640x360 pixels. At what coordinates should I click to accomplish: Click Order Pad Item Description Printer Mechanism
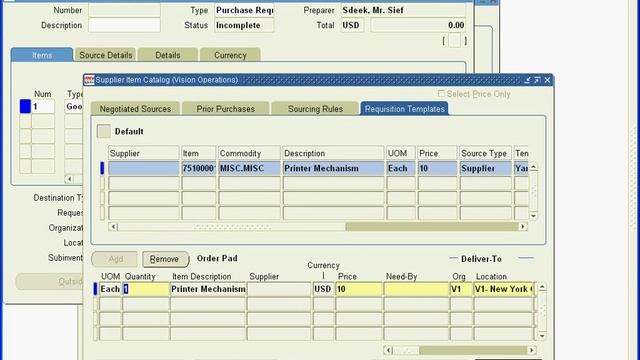click(208, 289)
